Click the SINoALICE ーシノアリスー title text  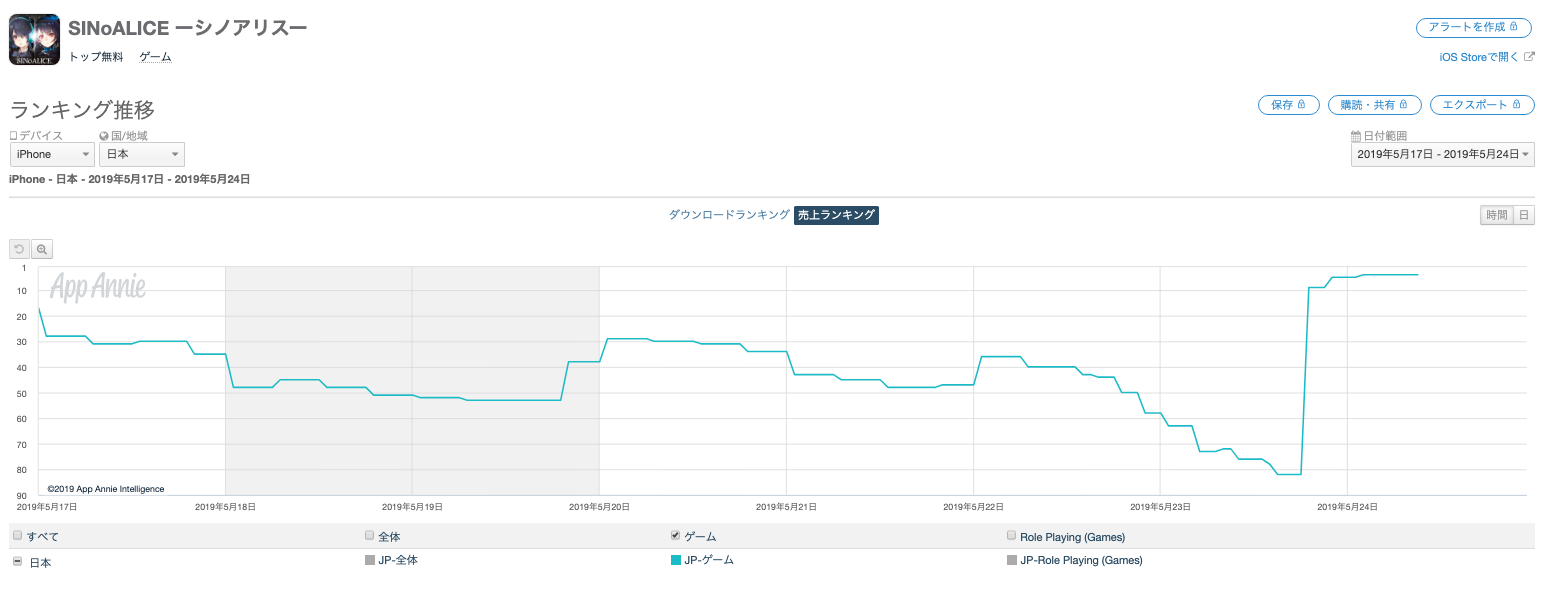point(188,28)
